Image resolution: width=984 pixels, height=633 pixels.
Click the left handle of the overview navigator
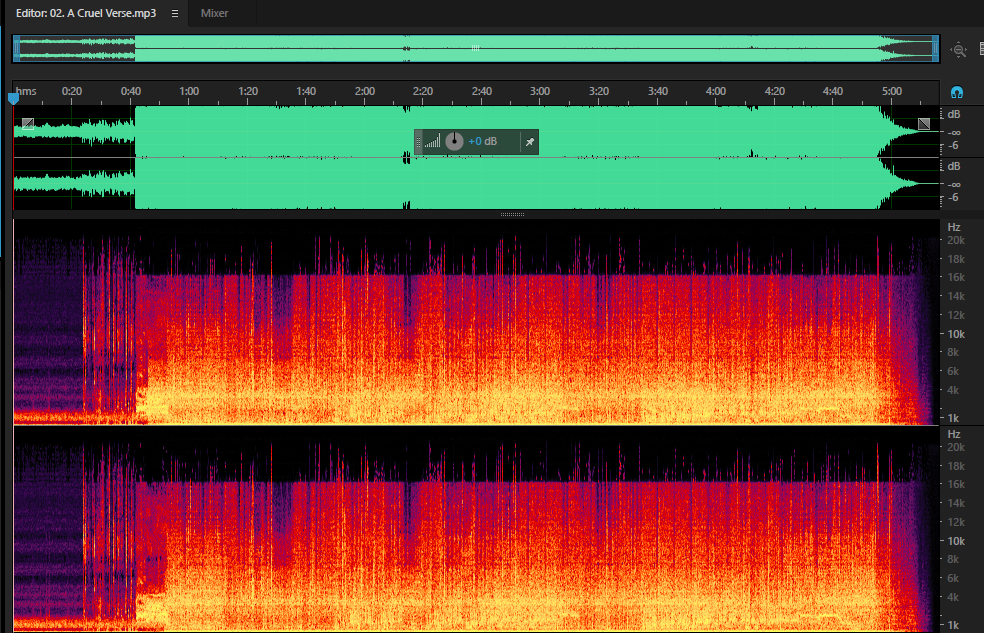point(17,48)
